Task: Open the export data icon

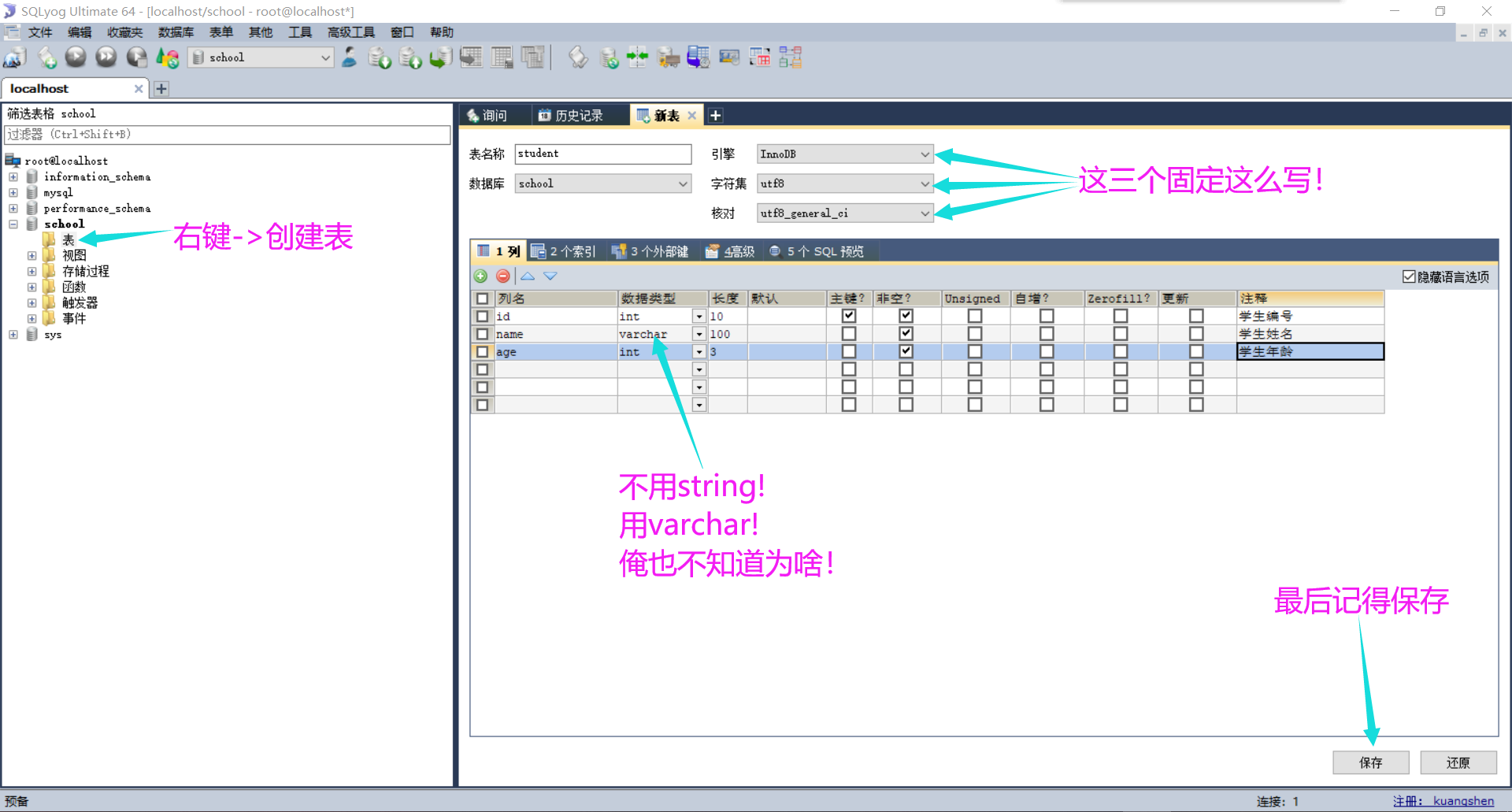Action: click(x=380, y=57)
